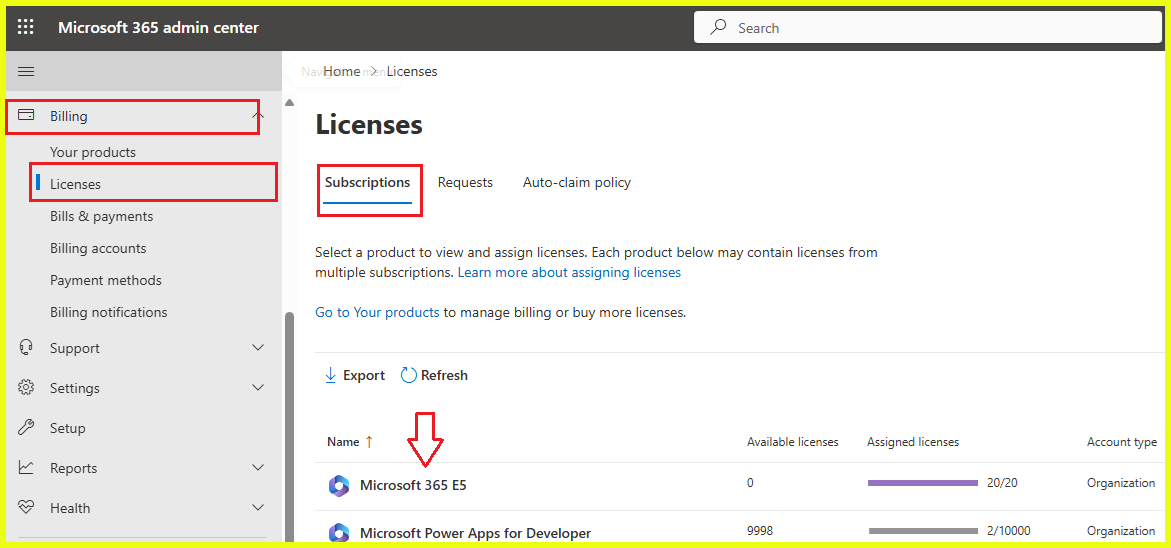Image resolution: width=1171 pixels, height=548 pixels.
Task: Toggle the hamburger navigation menu
Action: (x=26, y=72)
